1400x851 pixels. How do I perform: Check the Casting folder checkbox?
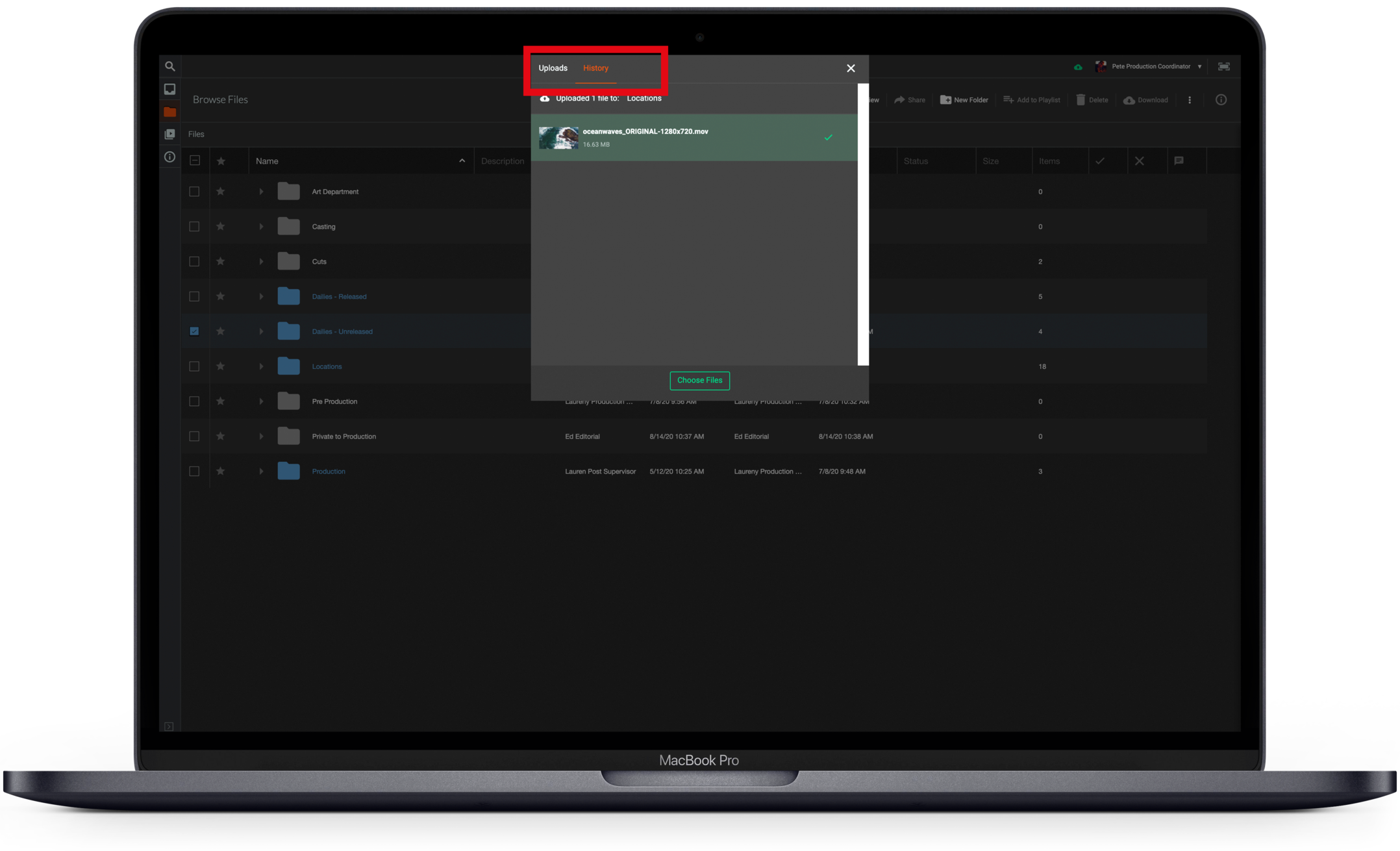coord(194,227)
